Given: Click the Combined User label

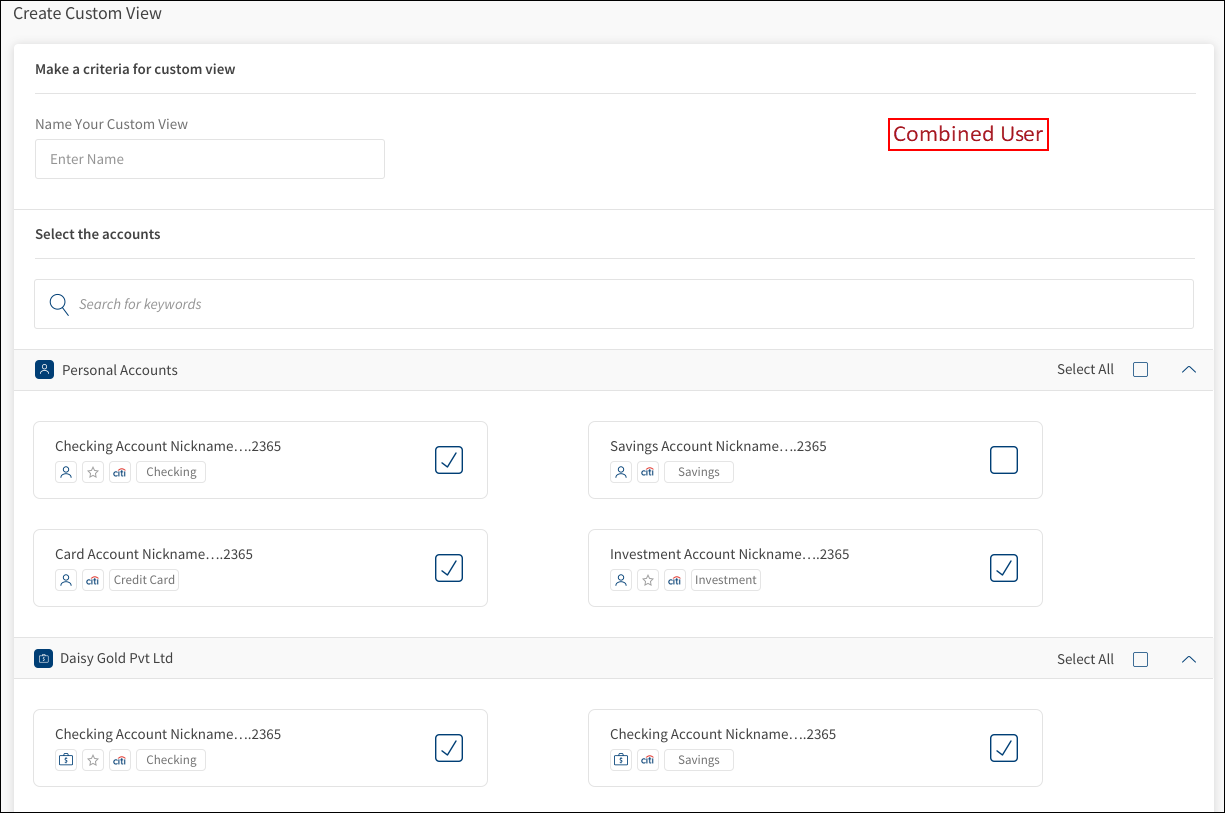Looking at the screenshot, I should pyautogui.click(x=968, y=134).
